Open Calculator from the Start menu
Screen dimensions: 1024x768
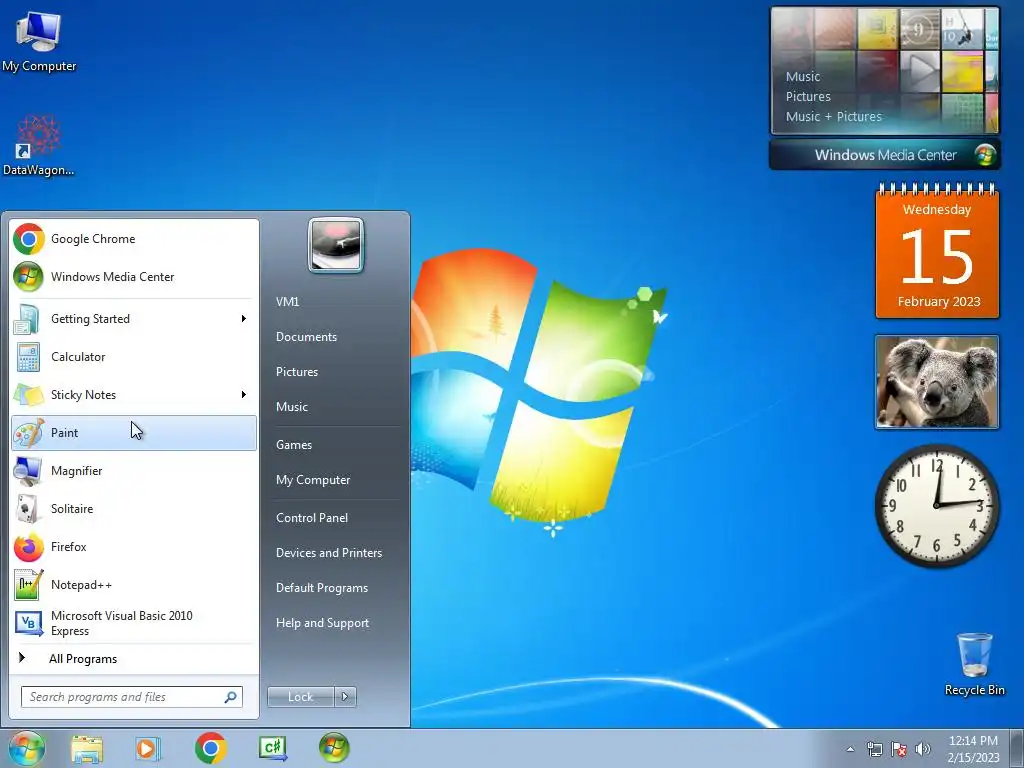point(134,357)
